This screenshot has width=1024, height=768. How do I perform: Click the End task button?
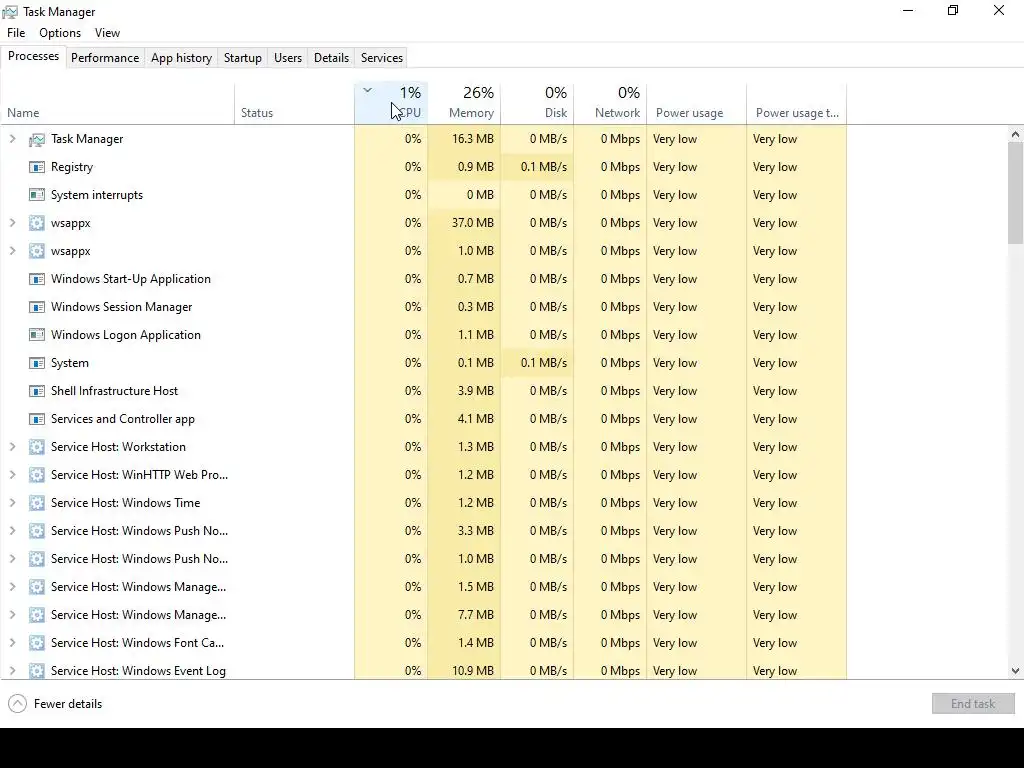[x=973, y=703]
